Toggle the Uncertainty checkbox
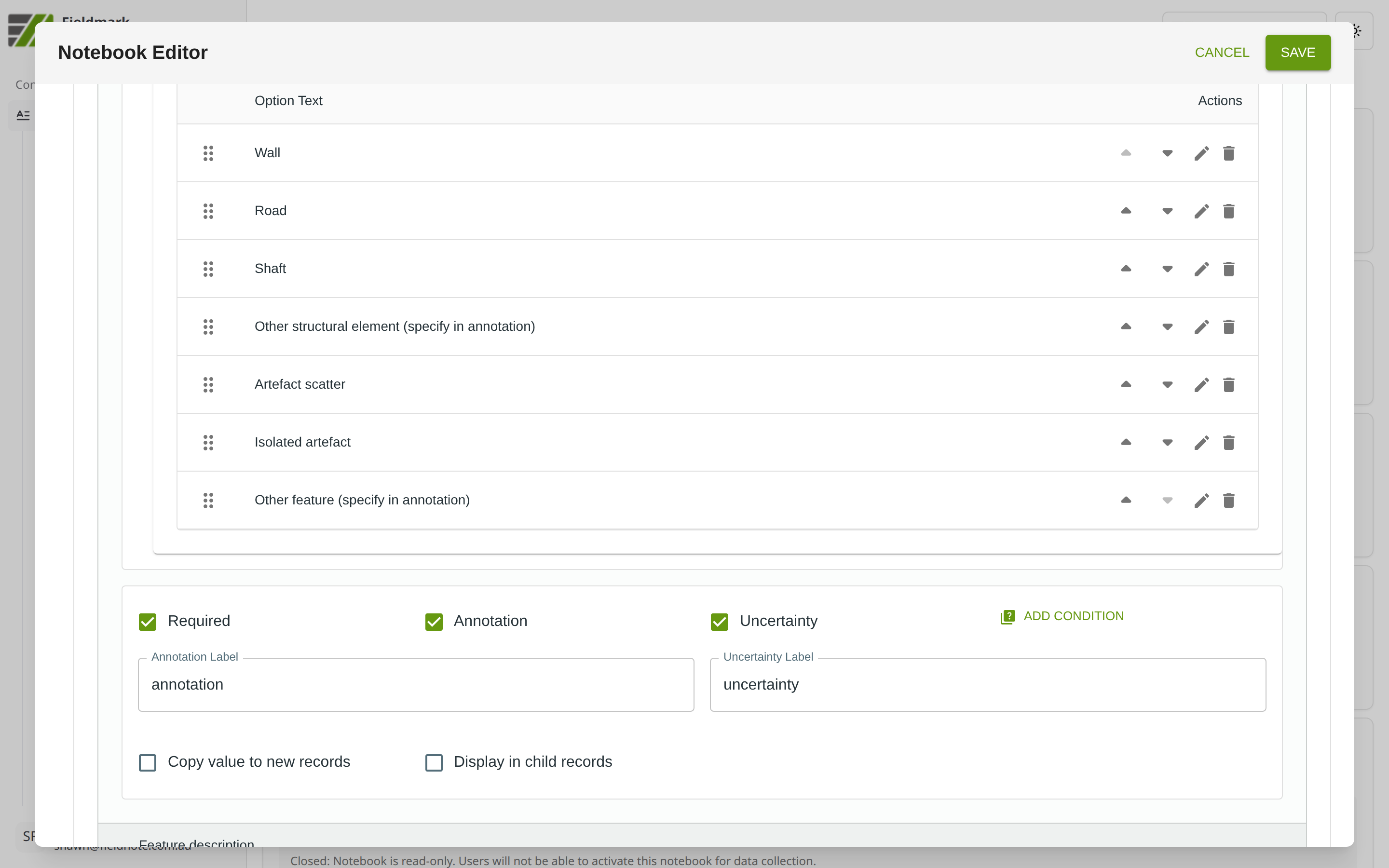Viewport: 1389px width, 868px height. pos(719,621)
